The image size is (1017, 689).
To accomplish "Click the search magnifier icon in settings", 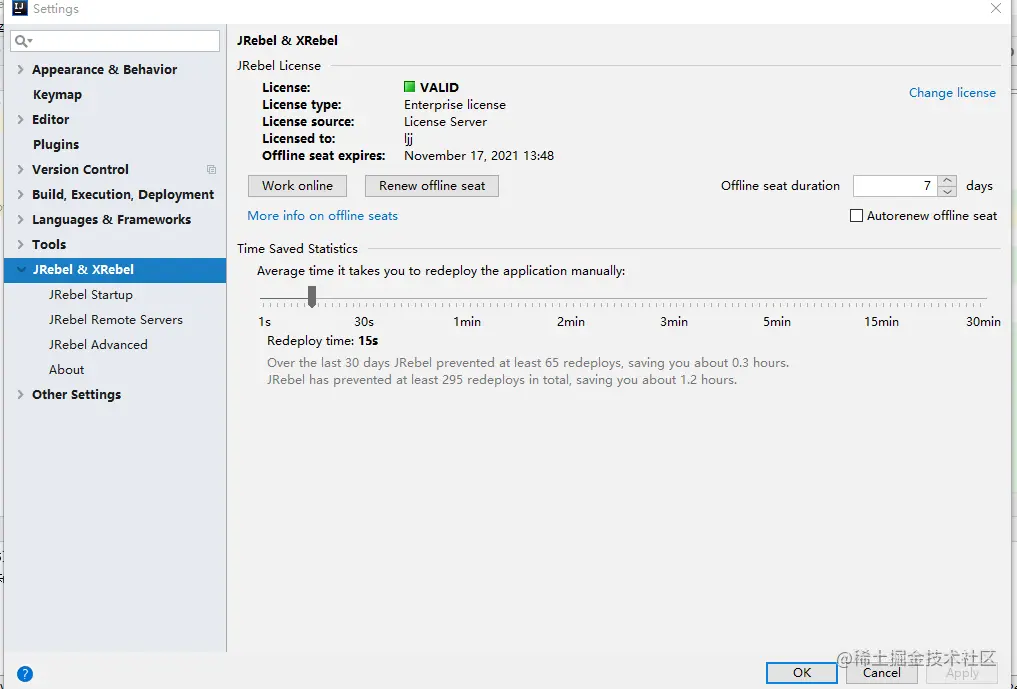I will pyautogui.click(x=23, y=42).
